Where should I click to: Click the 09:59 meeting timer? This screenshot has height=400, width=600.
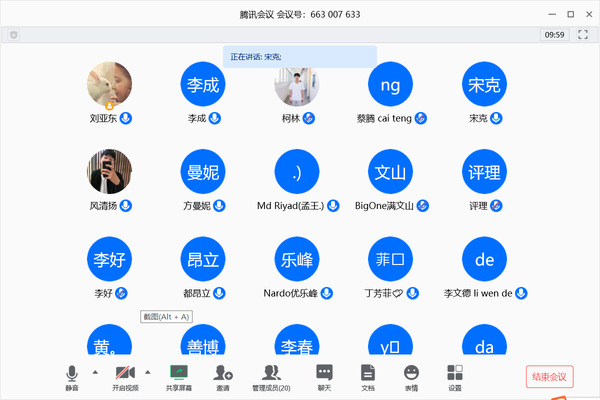click(553, 35)
